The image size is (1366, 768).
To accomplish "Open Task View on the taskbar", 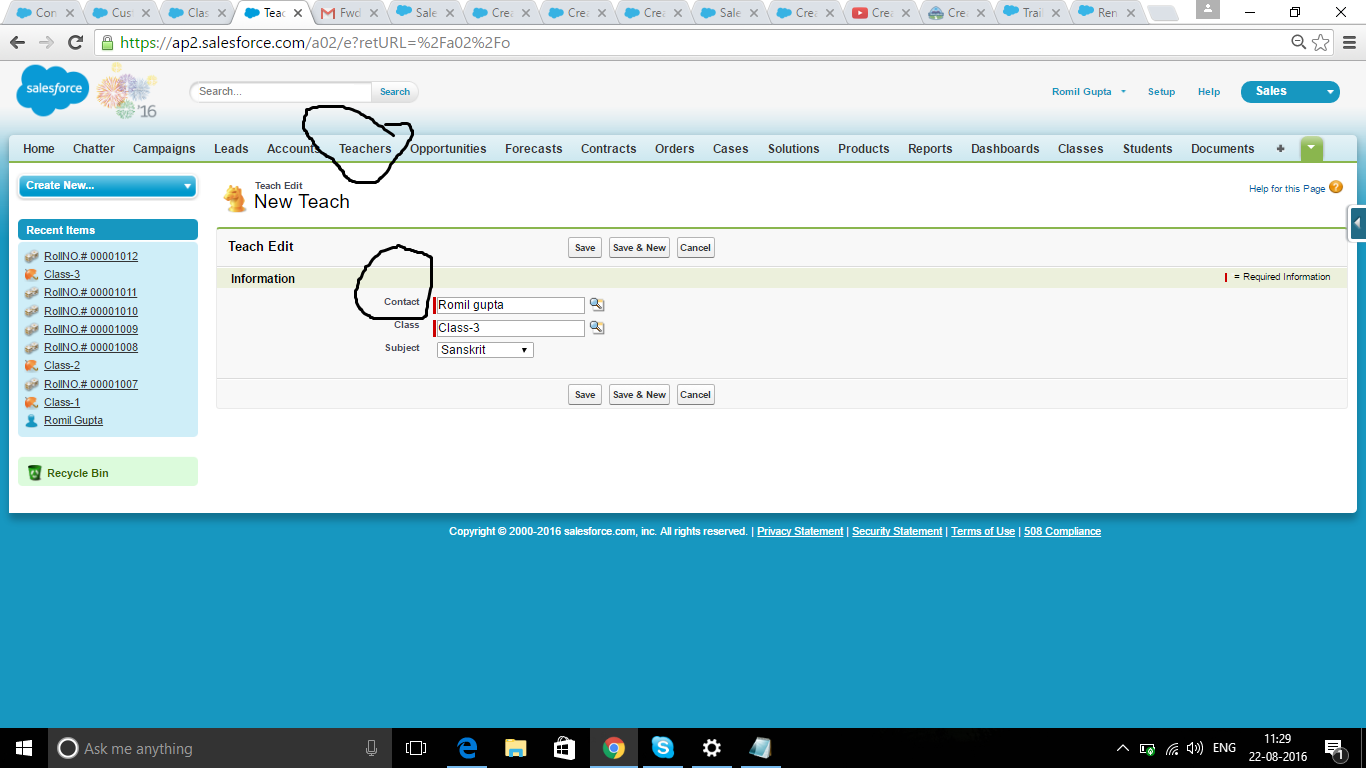I will [416, 748].
